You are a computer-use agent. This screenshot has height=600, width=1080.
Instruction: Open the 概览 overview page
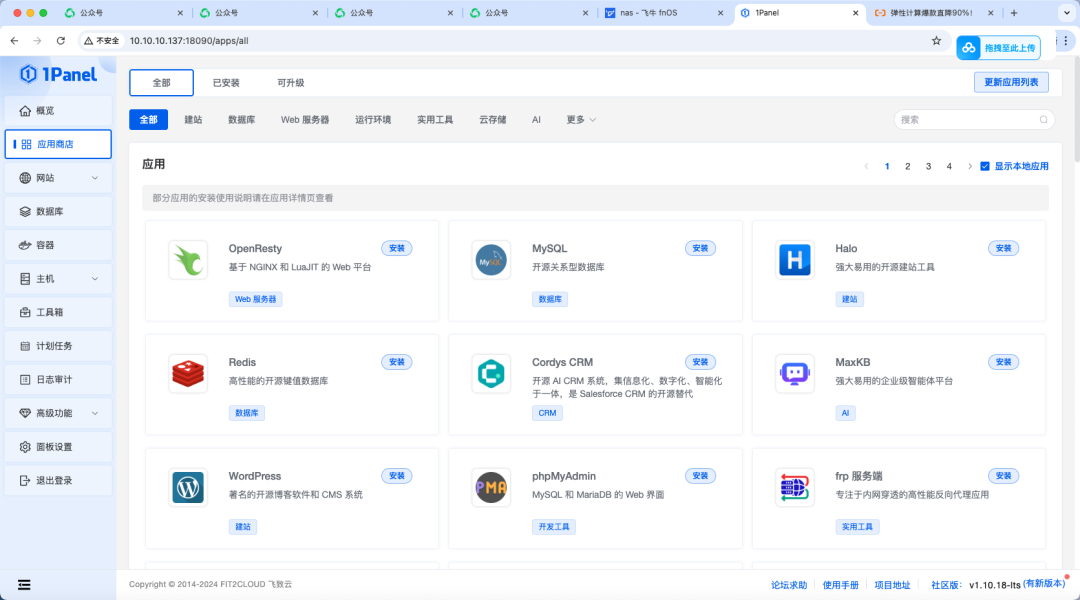(59, 111)
